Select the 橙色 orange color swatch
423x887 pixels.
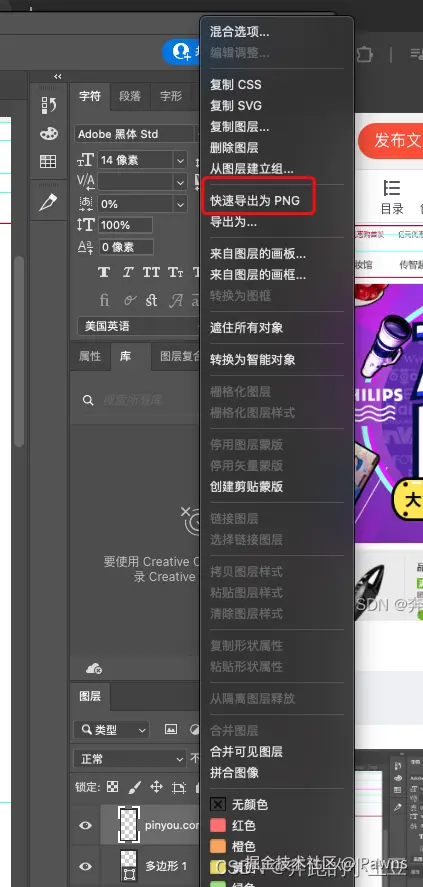tap(218, 847)
